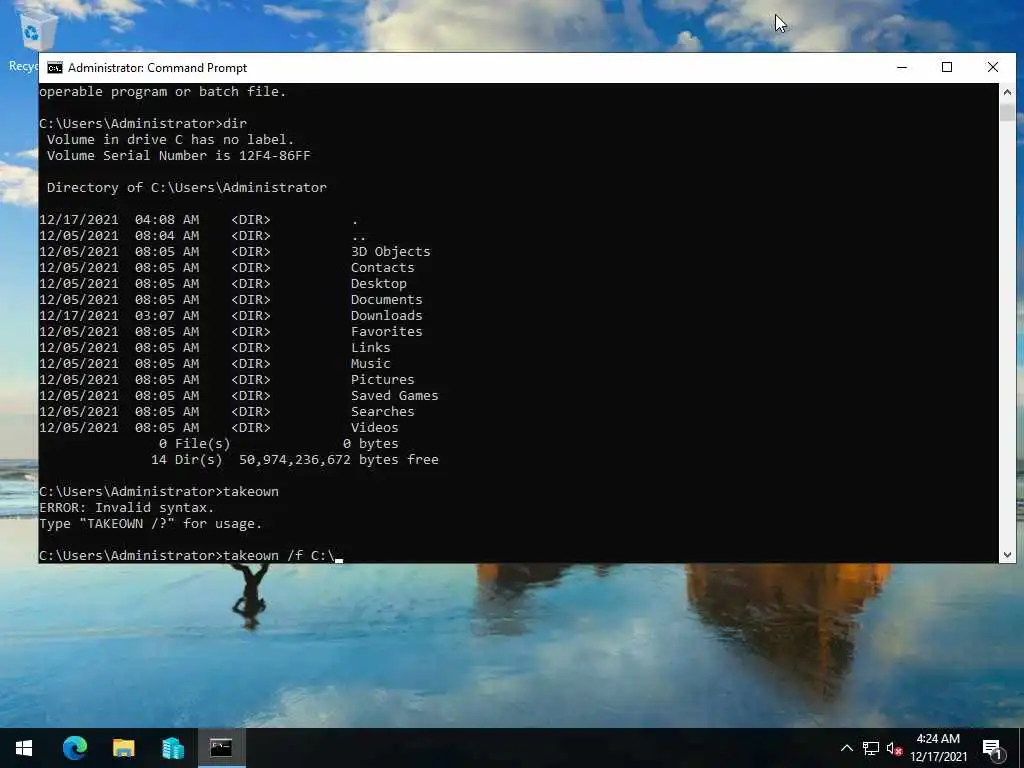
Task: Click the Volume Serial Number 12F4-86FF text
Action: click(x=179, y=155)
